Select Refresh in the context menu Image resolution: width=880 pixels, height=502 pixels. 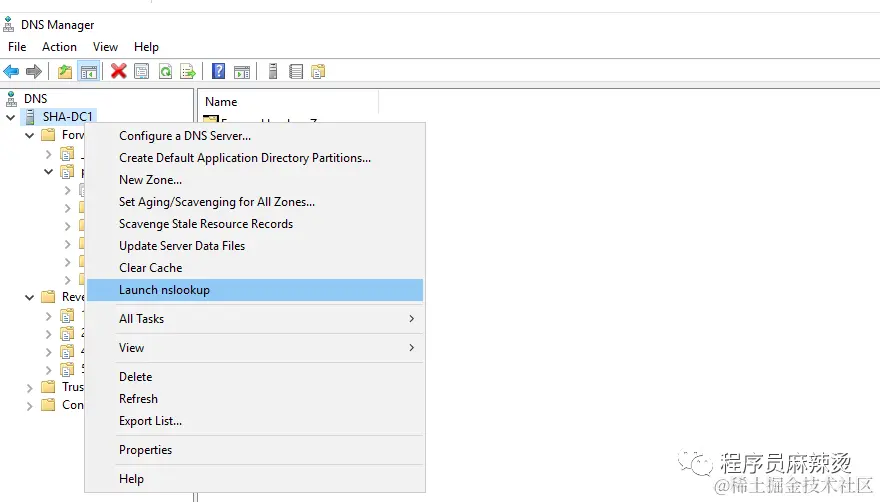tap(255, 399)
